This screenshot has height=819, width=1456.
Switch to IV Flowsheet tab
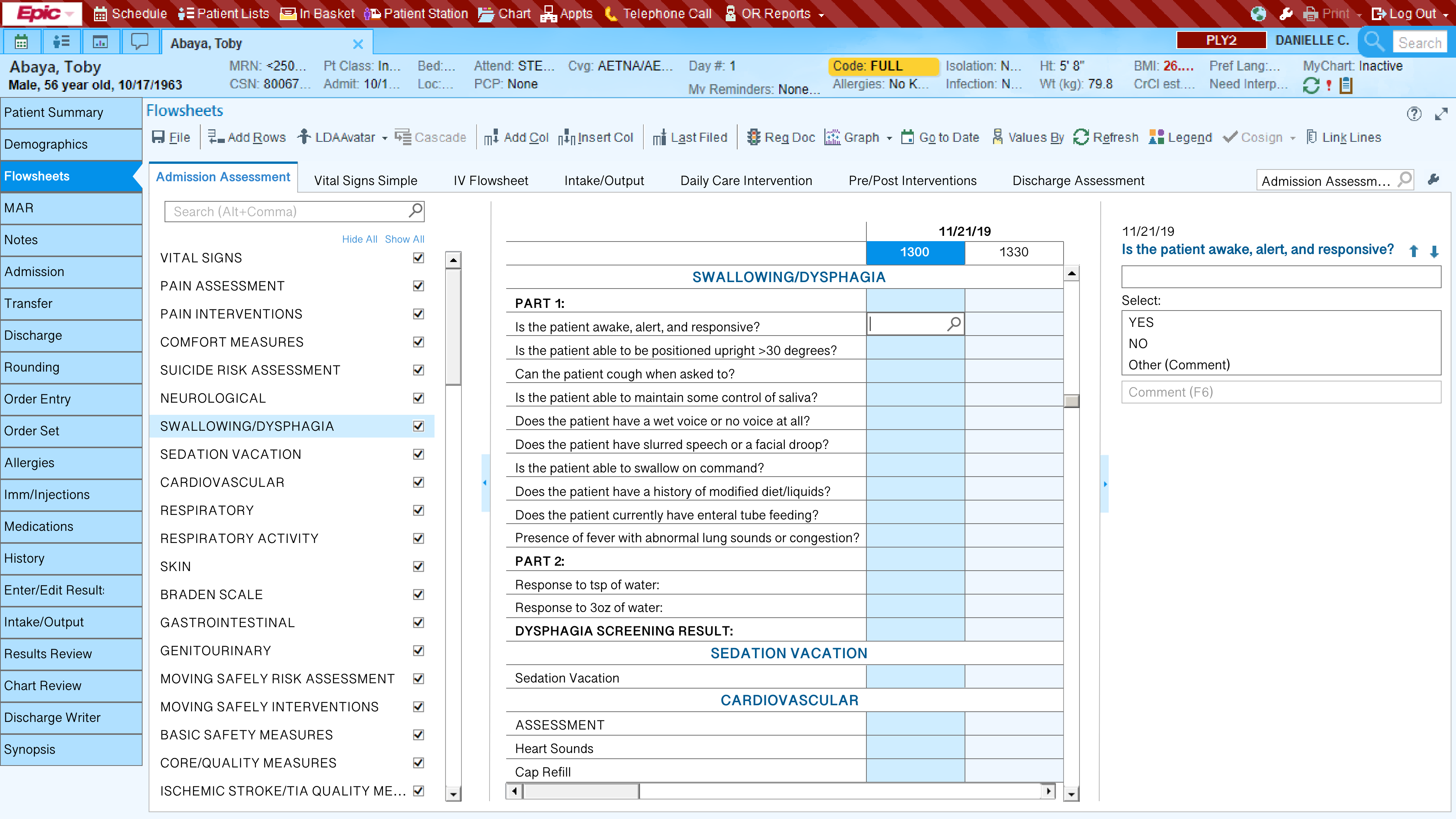tap(491, 180)
